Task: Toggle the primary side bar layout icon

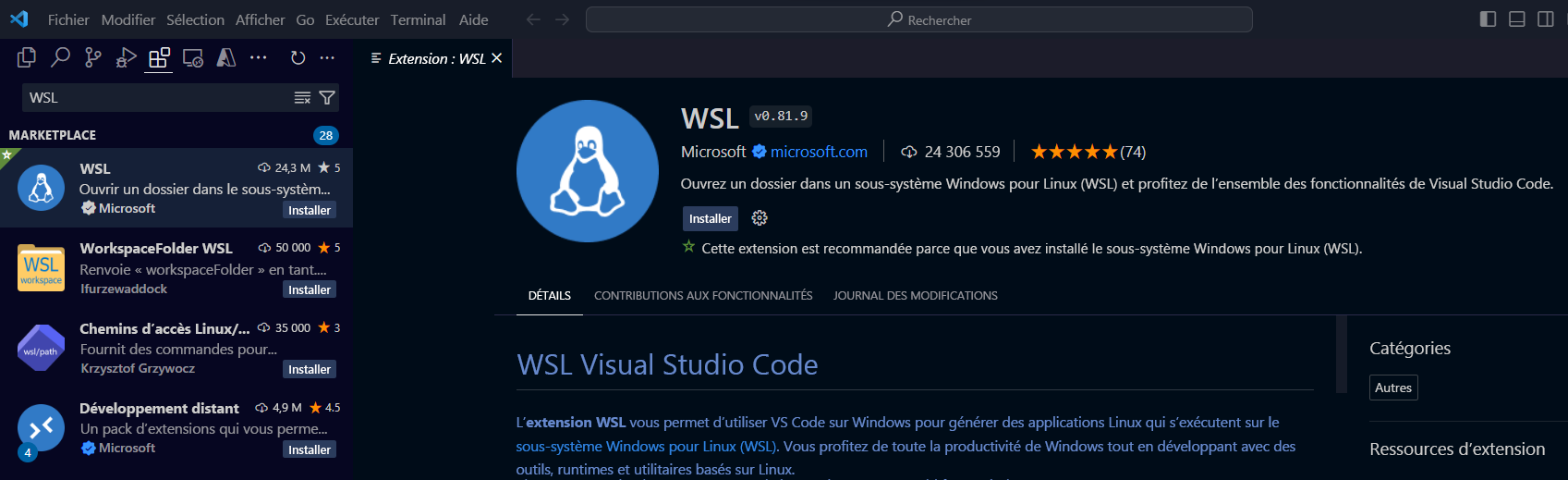Action: (x=1488, y=19)
